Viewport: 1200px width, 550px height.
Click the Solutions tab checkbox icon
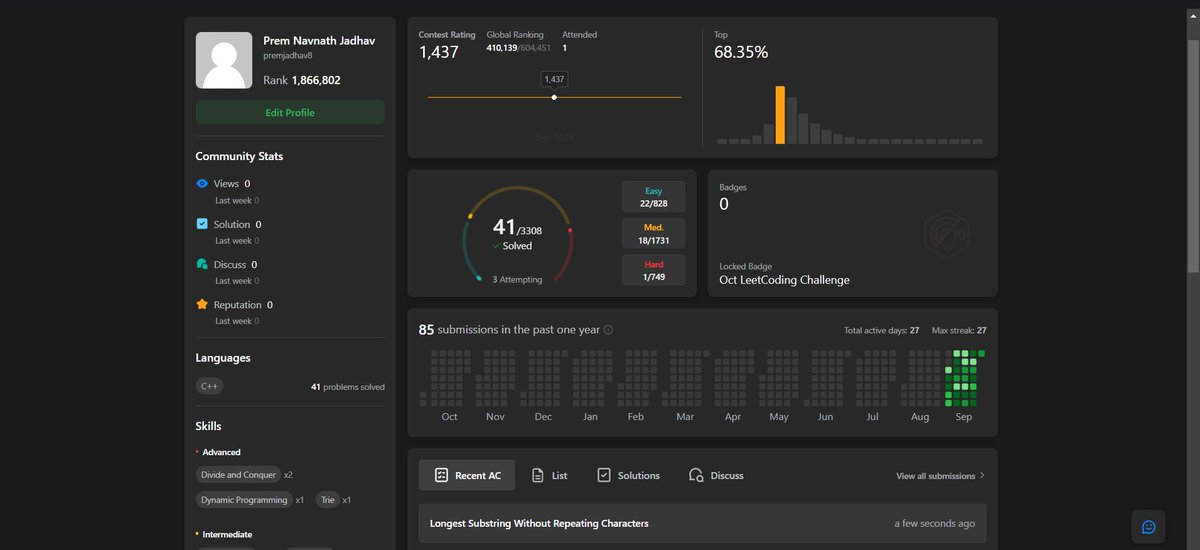coord(604,476)
